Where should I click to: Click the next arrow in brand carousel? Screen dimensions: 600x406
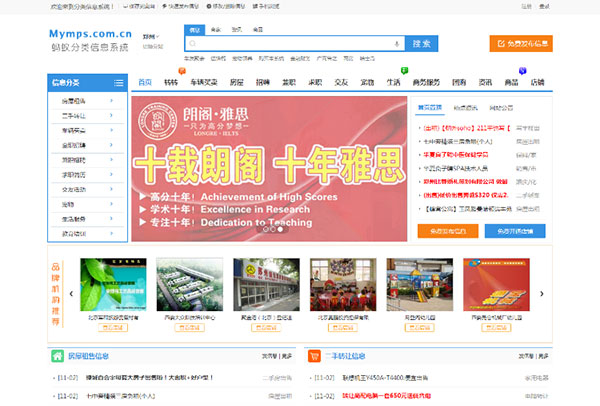pyautogui.click(x=541, y=293)
